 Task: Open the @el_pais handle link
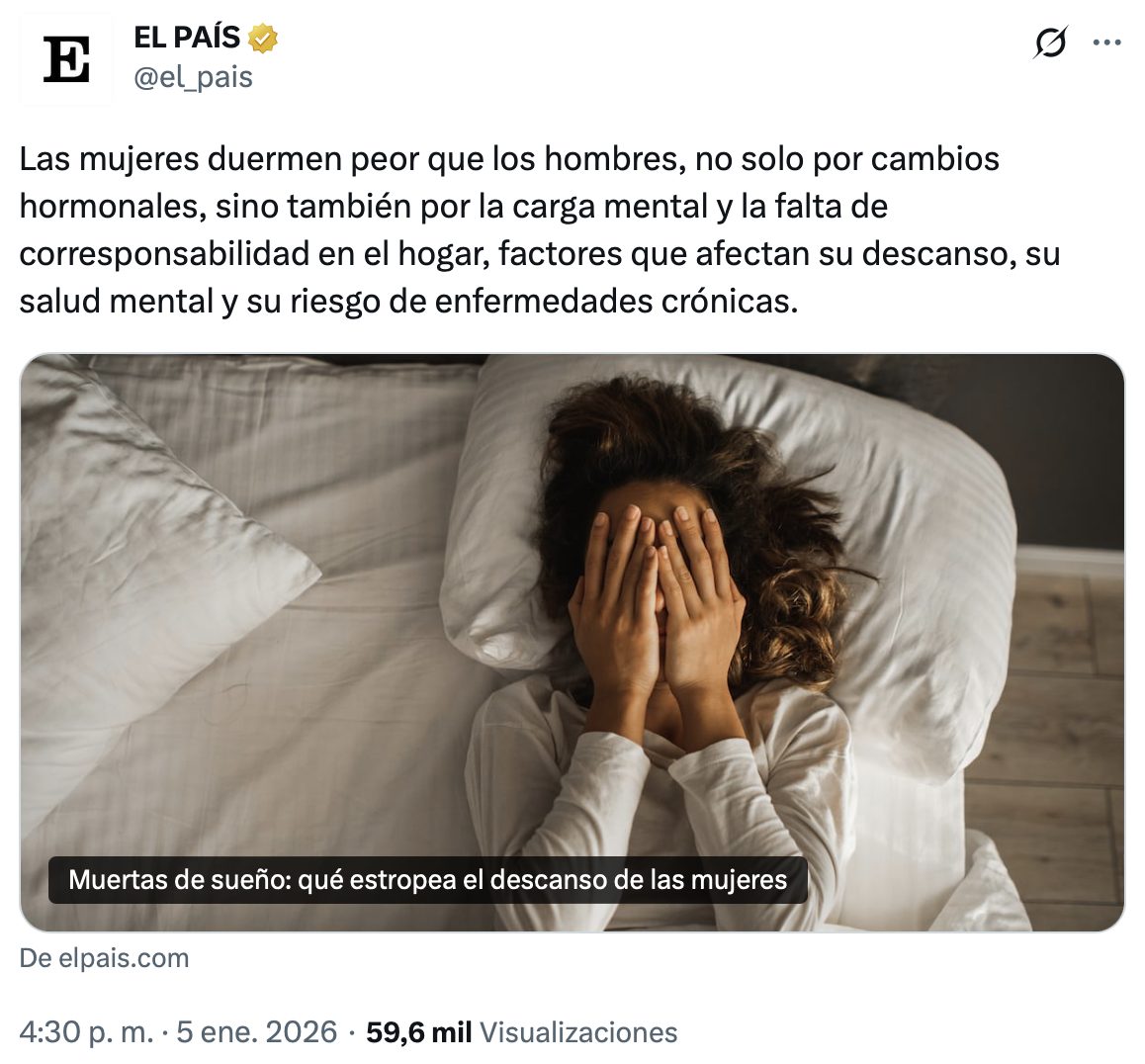[x=194, y=77]
